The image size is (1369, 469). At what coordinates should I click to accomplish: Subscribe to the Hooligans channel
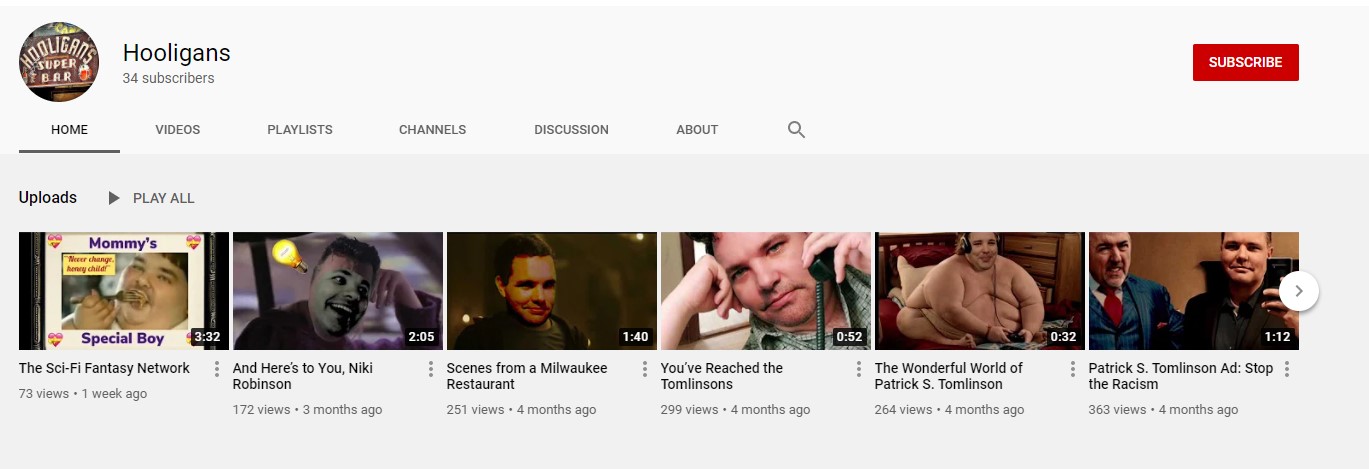pyautogui.click(x=1246, y=62)
